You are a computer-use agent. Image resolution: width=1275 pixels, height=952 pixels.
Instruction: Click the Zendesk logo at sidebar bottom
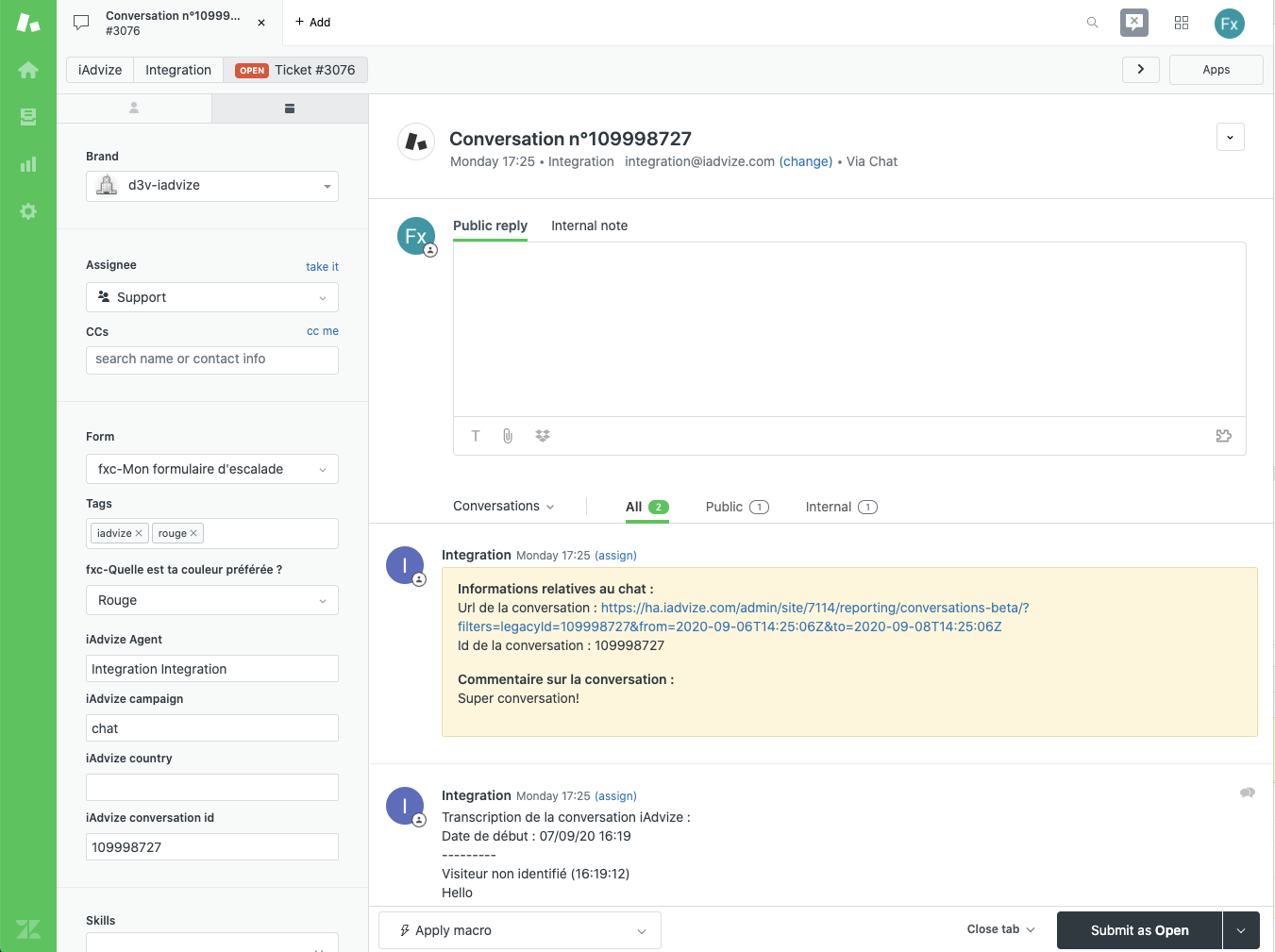point(28,929)
